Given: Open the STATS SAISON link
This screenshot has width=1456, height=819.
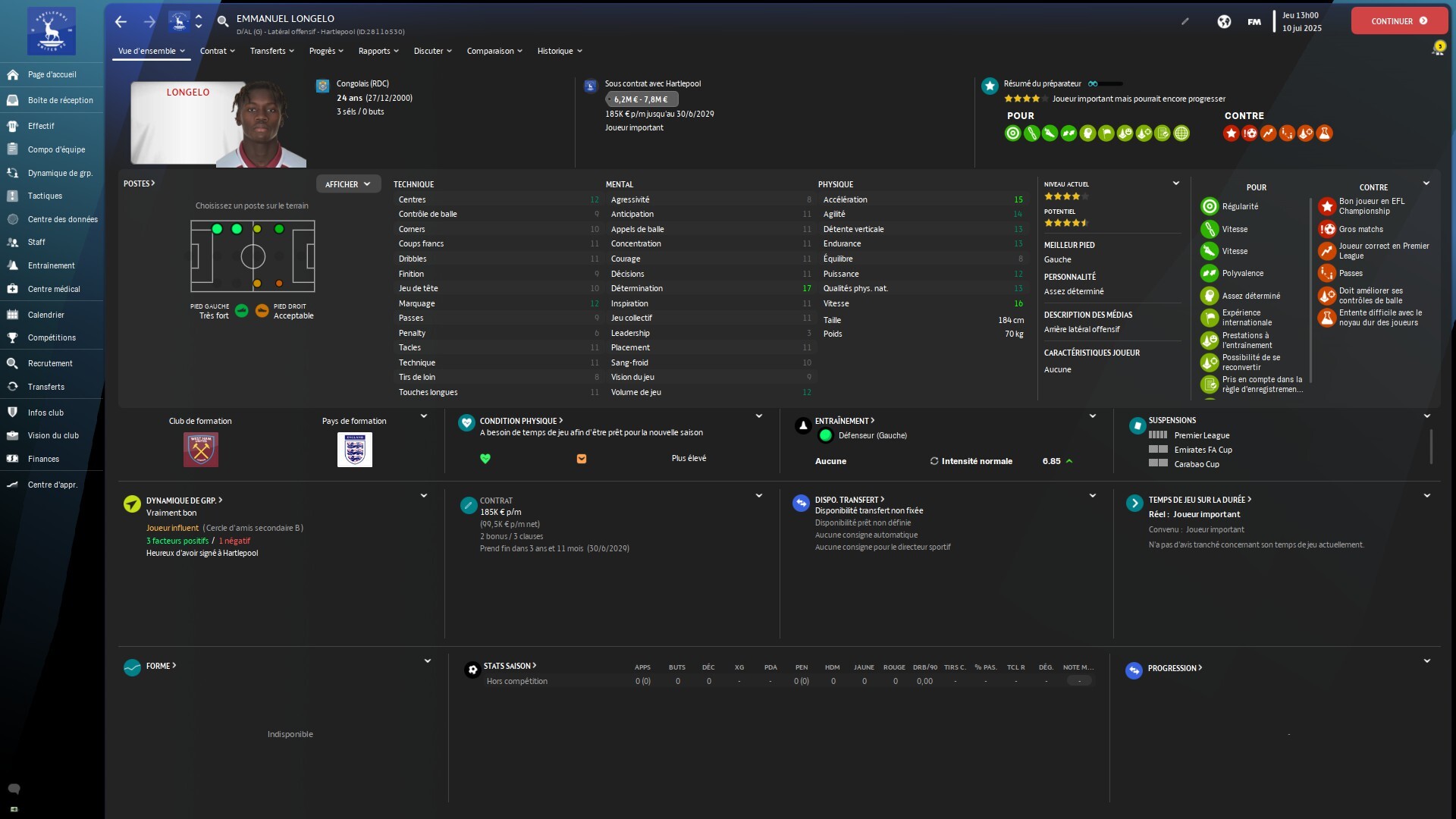Looking at the screenshot, I should point(510,666).
